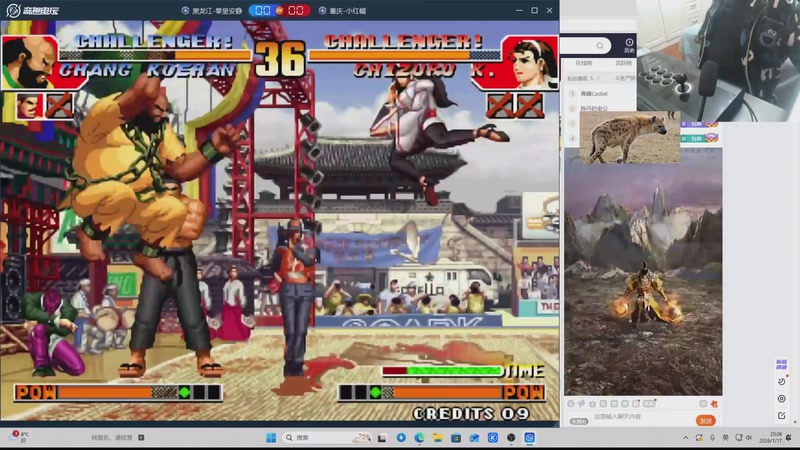Open Task View on the taskbar
800x450 pixels.
[x=382, y=438]
